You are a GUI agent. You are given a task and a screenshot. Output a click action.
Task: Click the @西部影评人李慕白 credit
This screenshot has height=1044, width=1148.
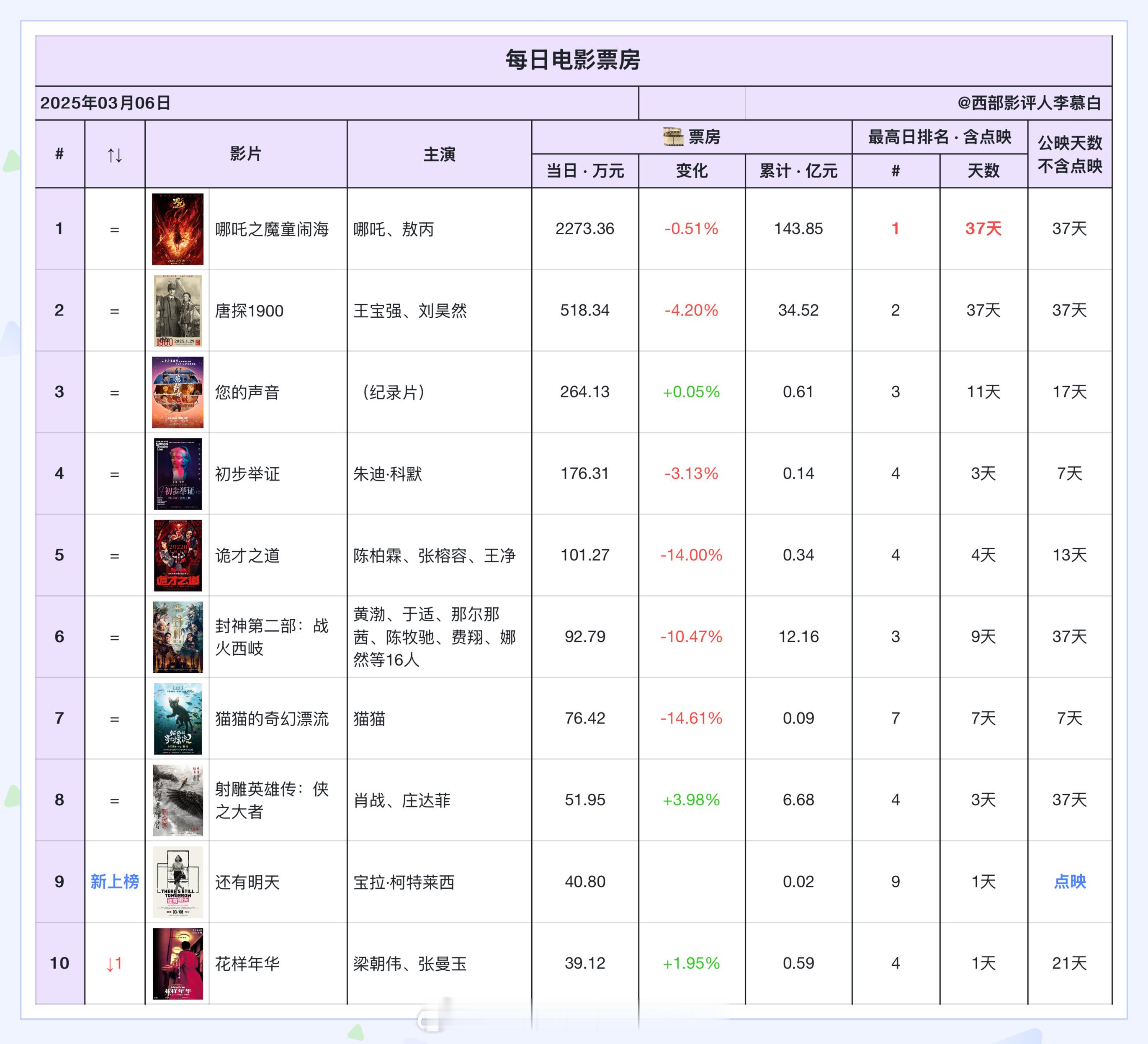pyautogui.click(x=1029, y=103)
